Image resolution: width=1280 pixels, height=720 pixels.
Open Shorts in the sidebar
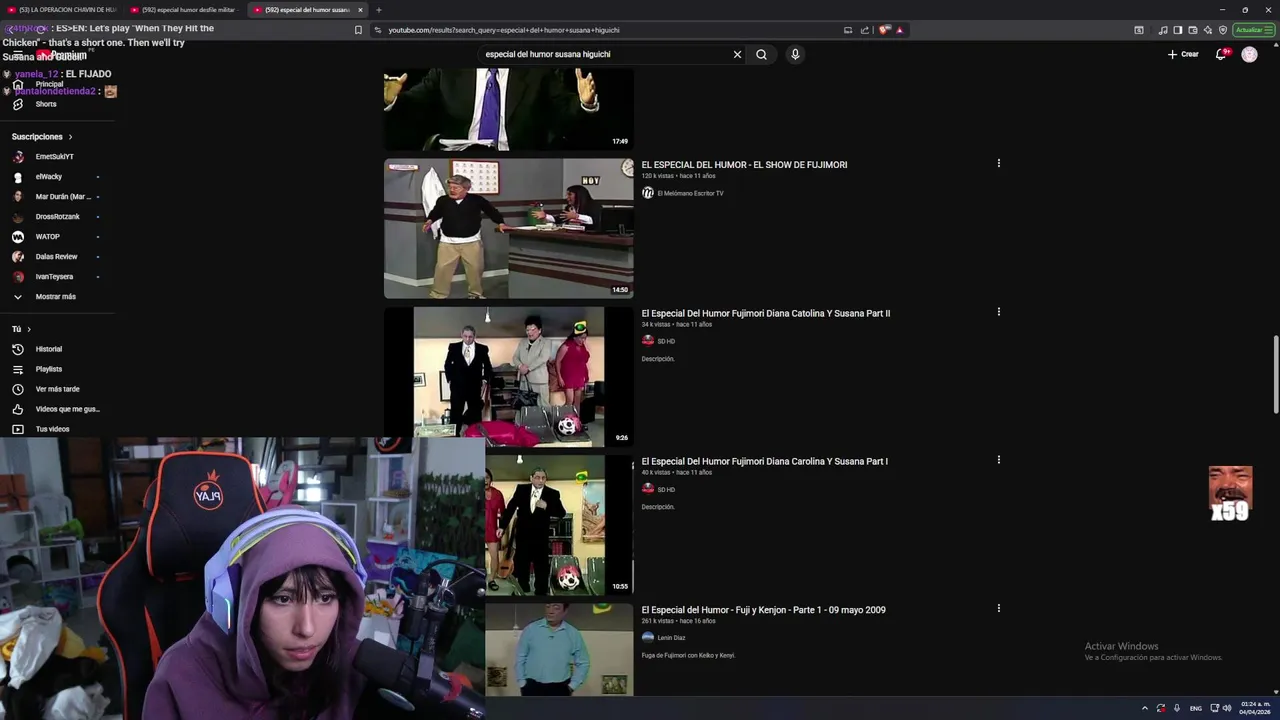point(46,104)
